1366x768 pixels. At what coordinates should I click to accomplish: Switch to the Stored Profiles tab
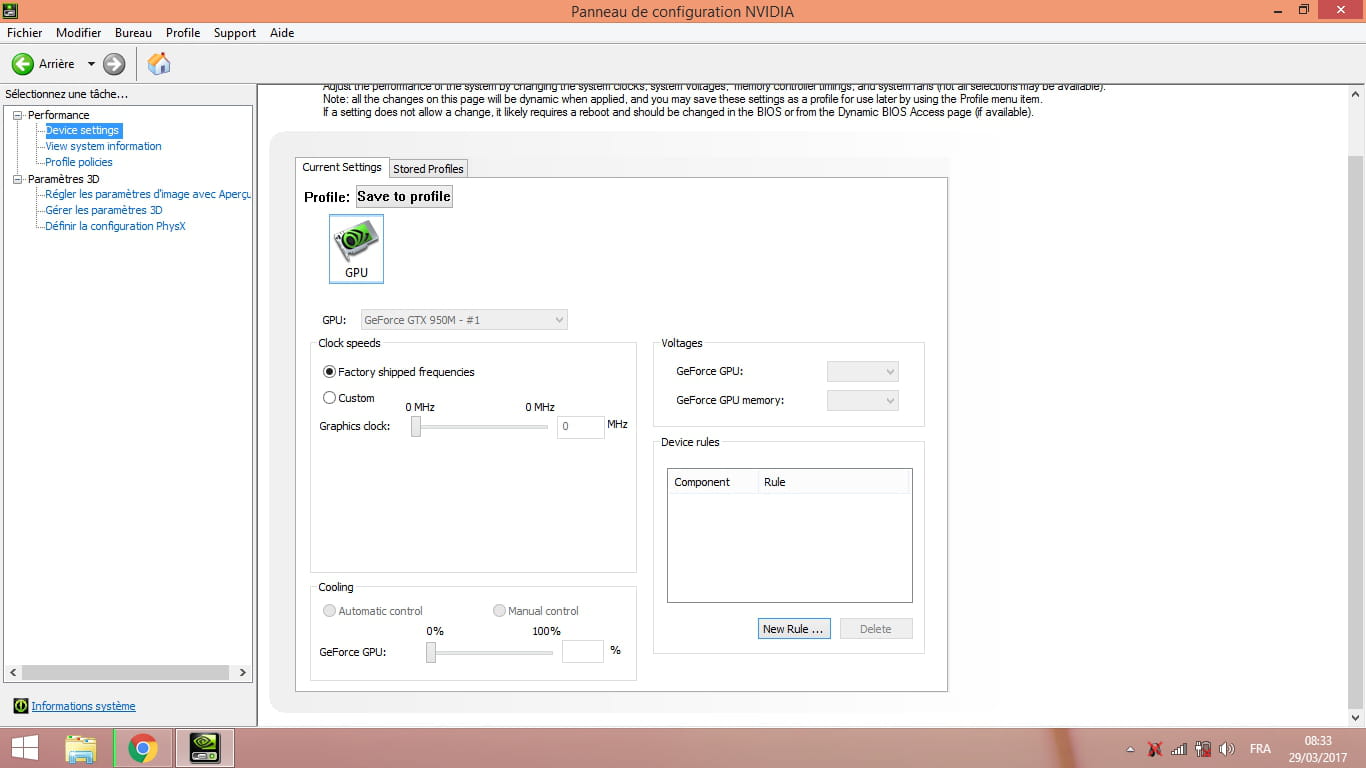[x=428, y=169]
